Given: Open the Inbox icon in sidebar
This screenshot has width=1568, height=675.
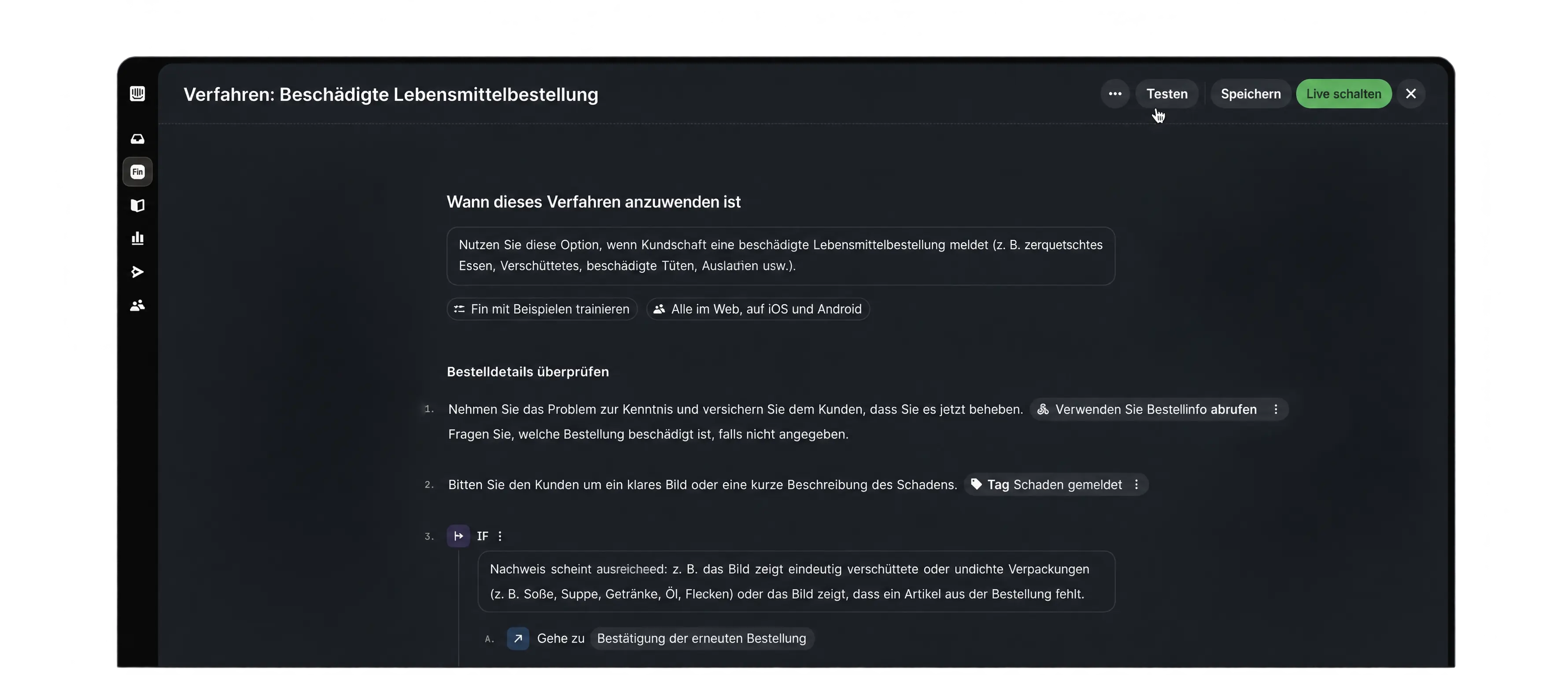Looking at the screenshot, I should 137,139.
